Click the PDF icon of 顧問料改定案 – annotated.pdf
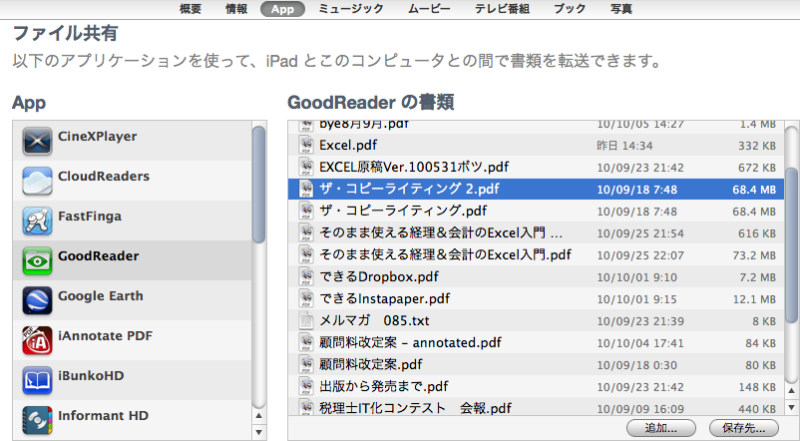The width and height of the screenshot is (800, 441). tap(306, 342)
